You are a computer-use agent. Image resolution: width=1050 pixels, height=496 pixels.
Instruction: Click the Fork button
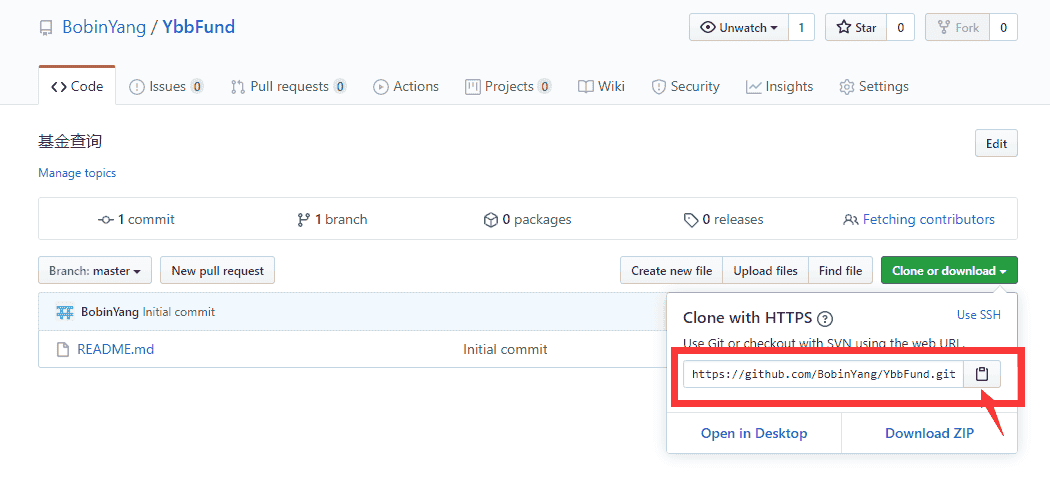click(x=958, y=27)
